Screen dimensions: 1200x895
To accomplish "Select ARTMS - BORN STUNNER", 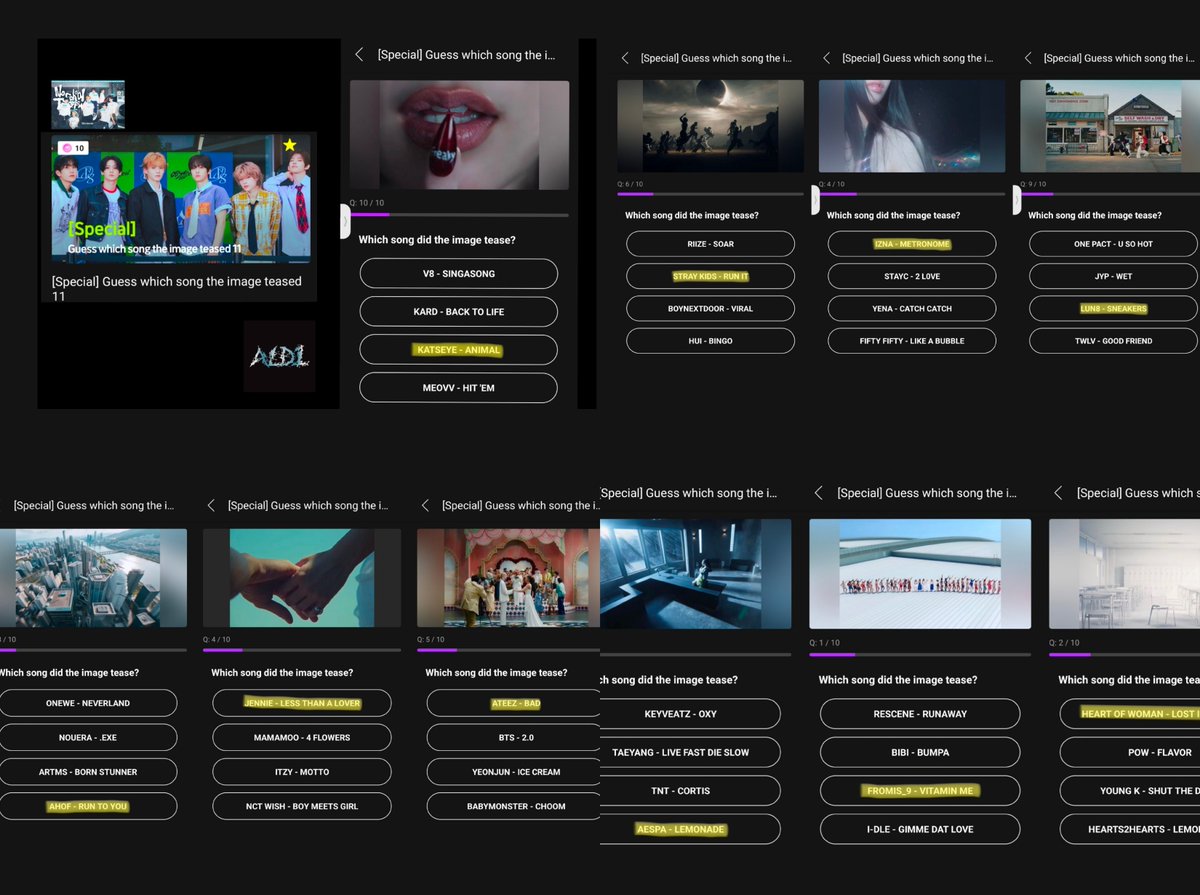I will point(88,772).
